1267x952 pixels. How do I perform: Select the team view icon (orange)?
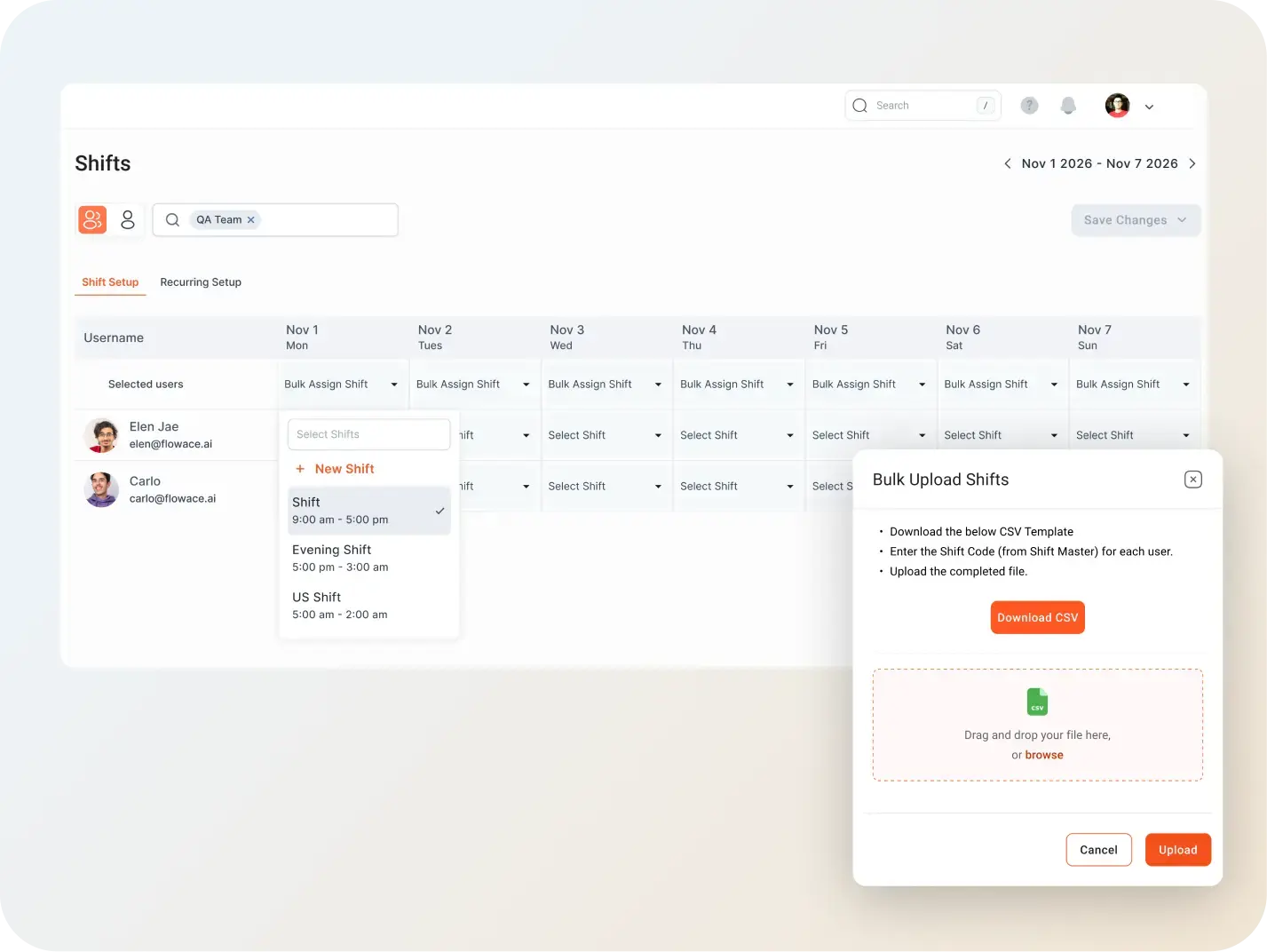click(x=92, y=219)
